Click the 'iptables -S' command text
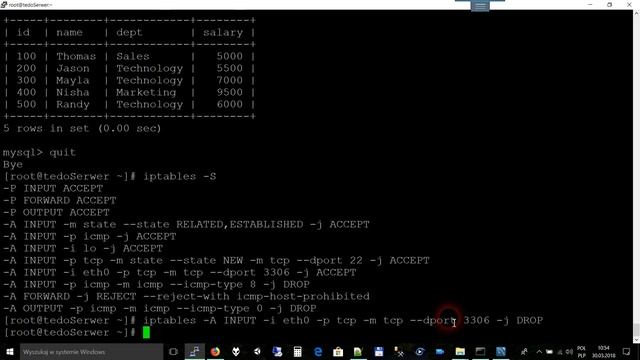Screen dimensions: 640x360 click(180, 176)
